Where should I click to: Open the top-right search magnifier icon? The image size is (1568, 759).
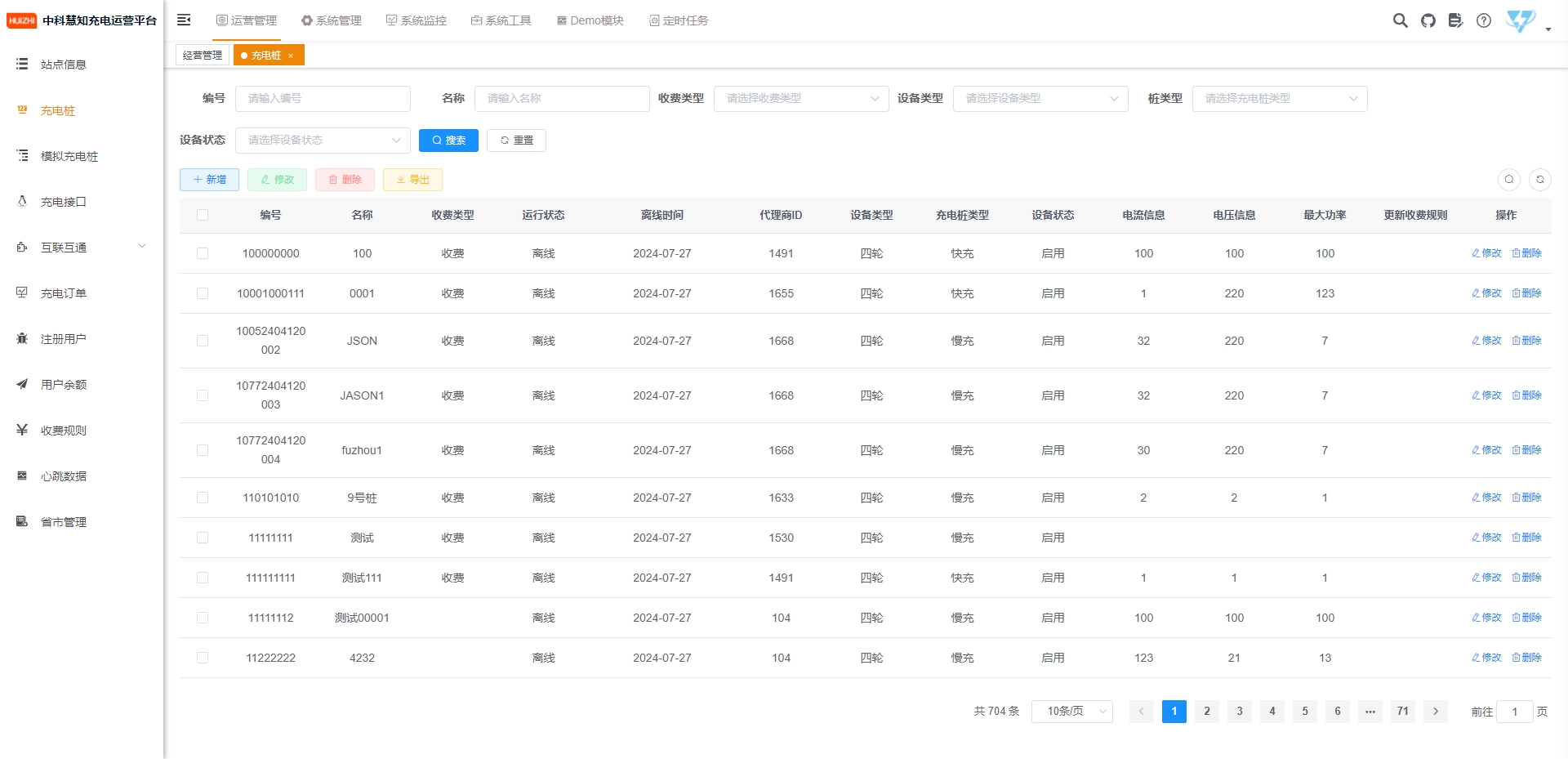pos(1400,20)
